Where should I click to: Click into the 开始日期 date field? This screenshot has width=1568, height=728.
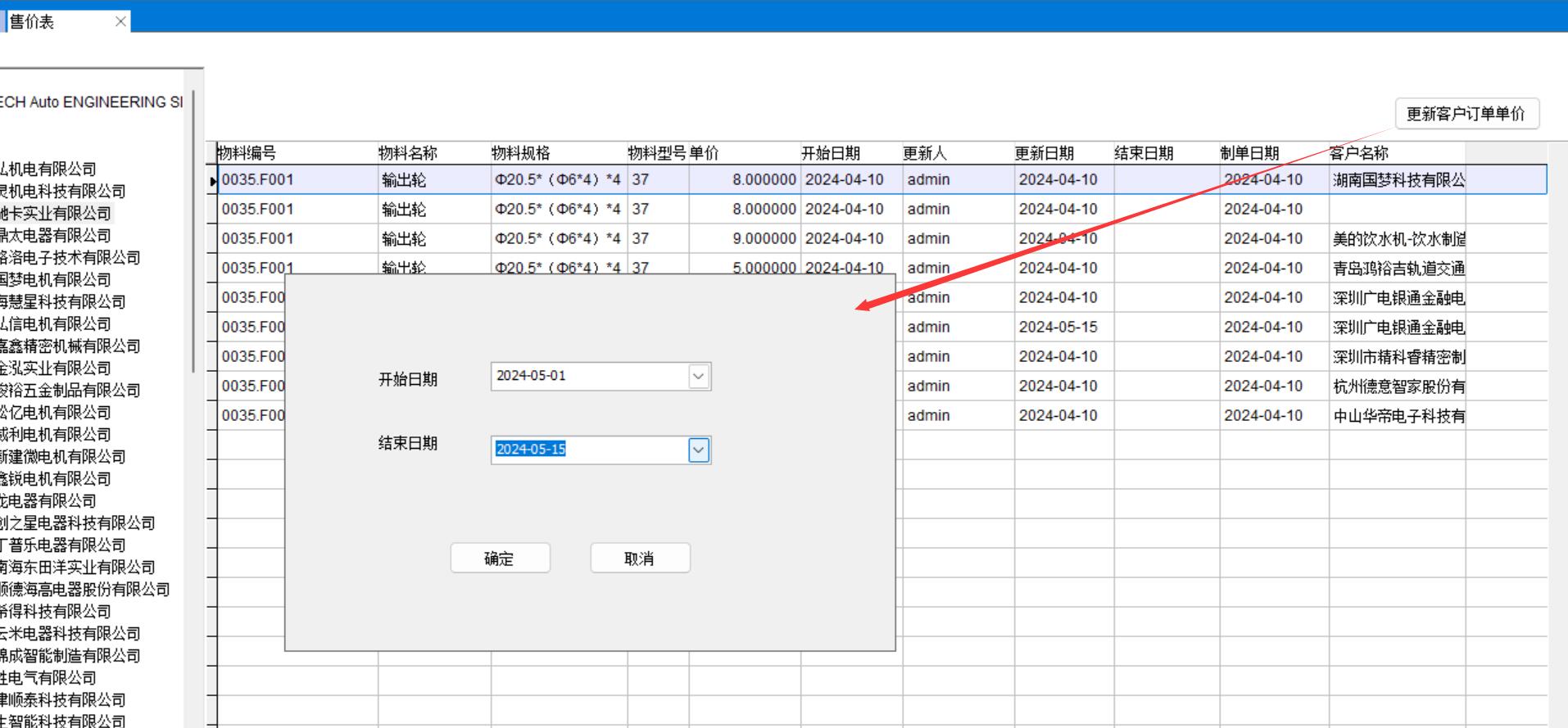click(590, 377)
